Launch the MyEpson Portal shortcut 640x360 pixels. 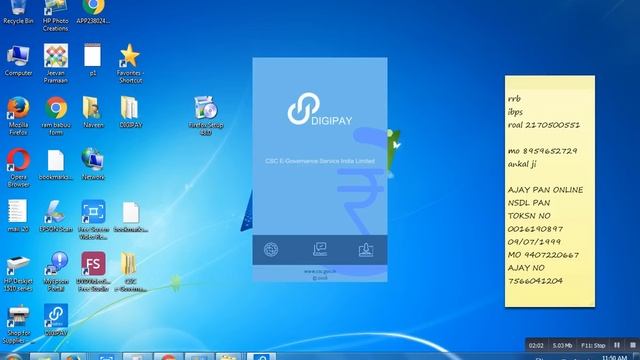pos(56,272)
